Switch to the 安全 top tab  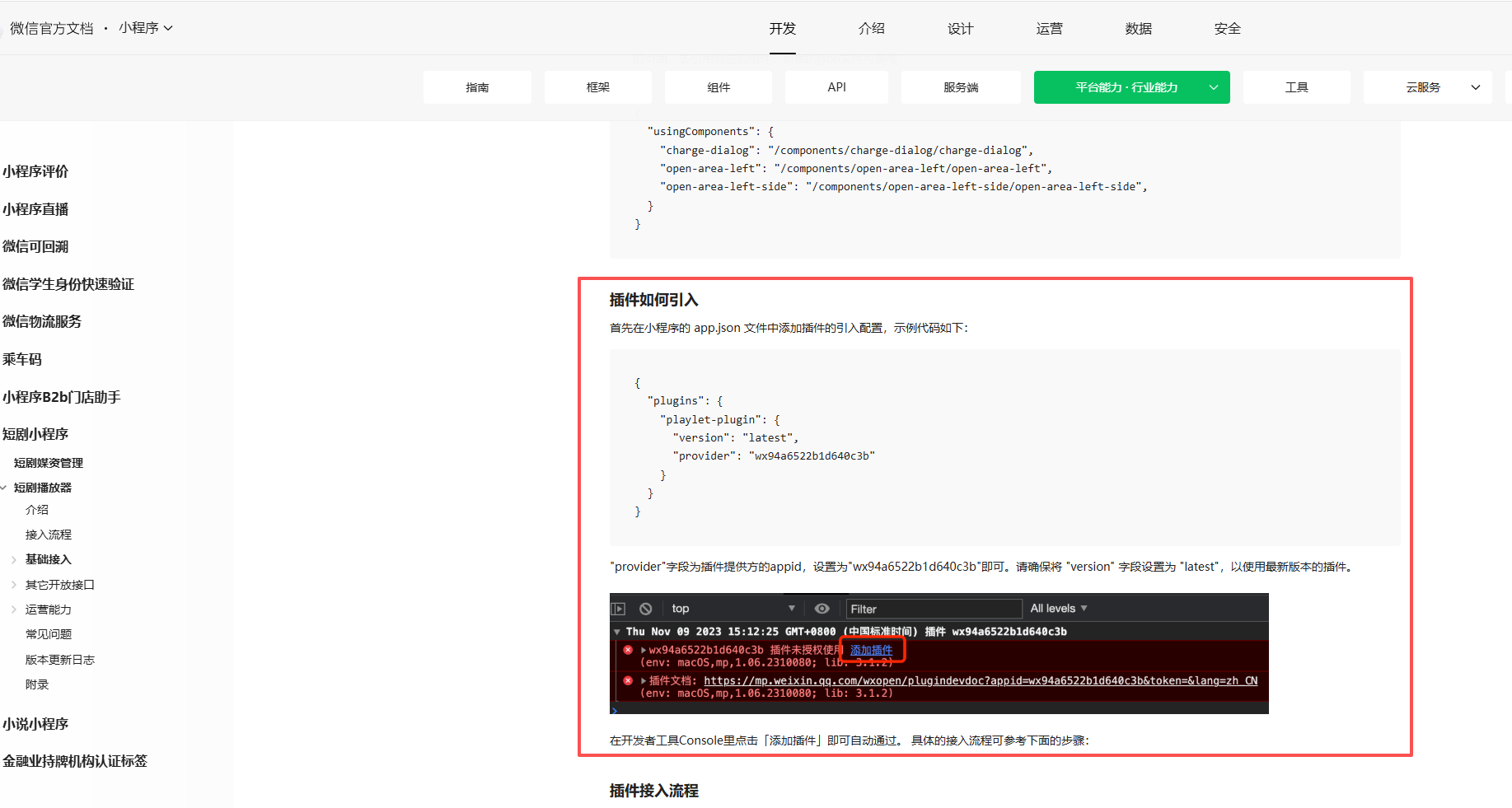(1228, 29)
